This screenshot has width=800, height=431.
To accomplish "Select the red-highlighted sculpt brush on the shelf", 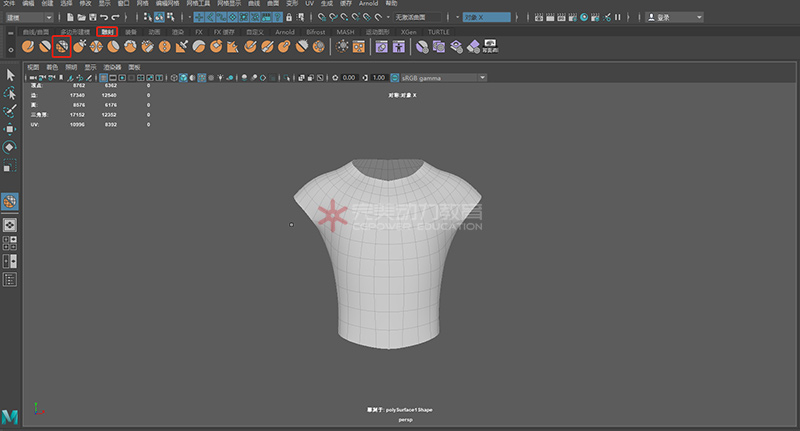I will pyautogui.click(x=61, y=46).
